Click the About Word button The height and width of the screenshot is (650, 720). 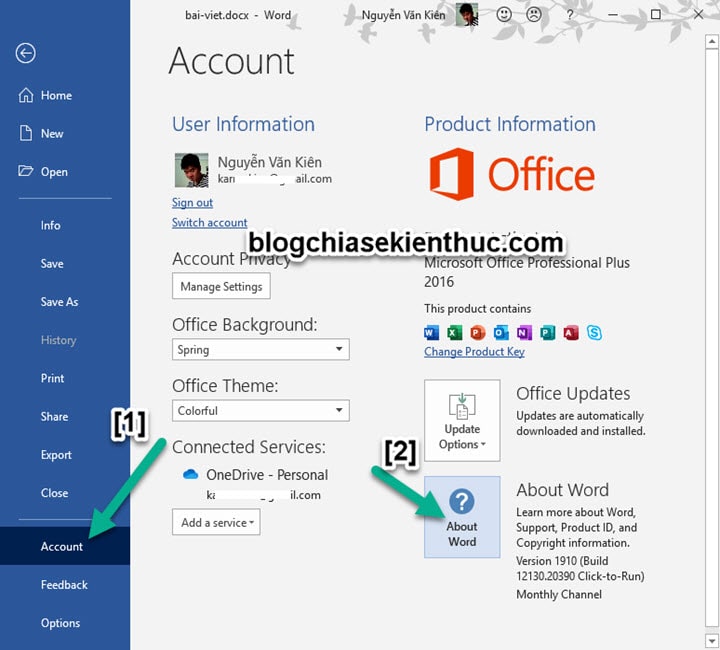point(462,517)
